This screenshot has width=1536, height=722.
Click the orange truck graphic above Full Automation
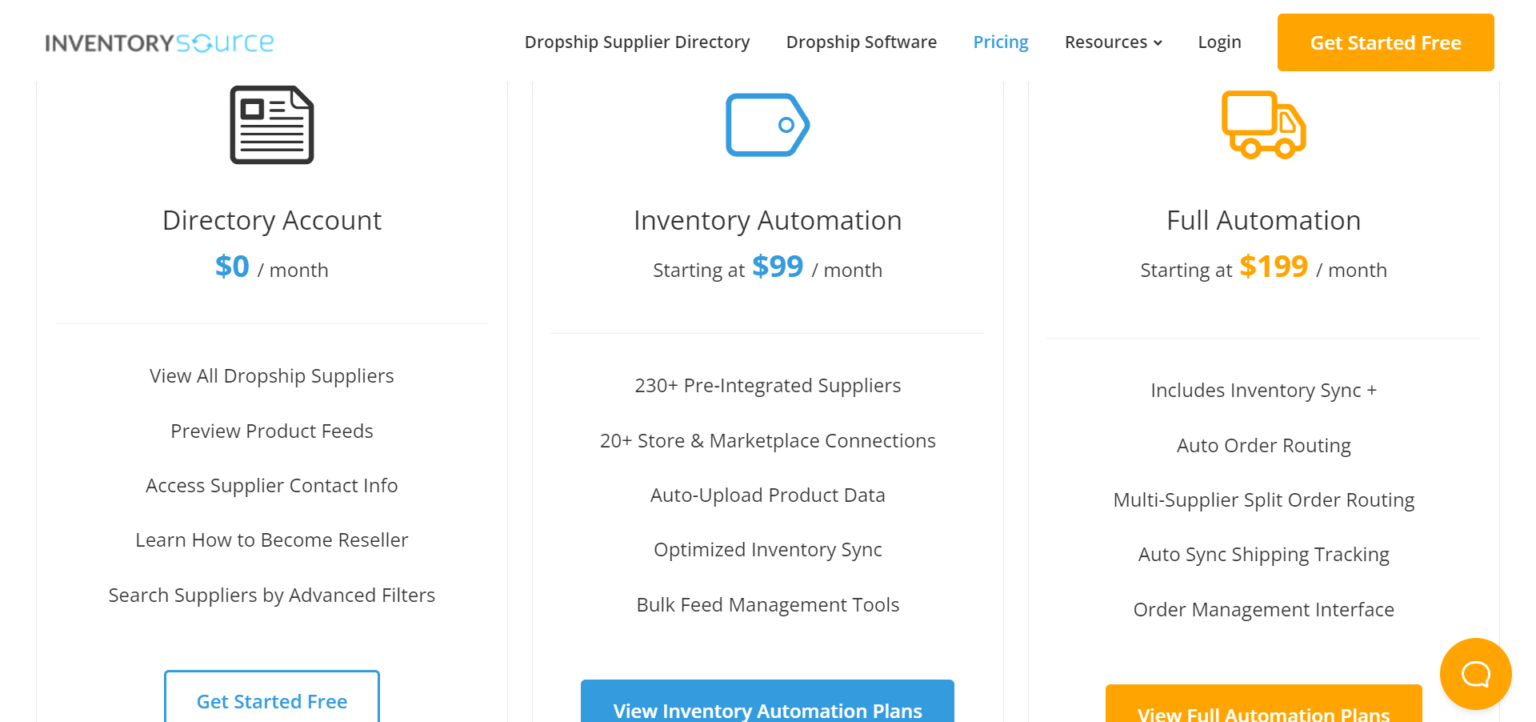tap(1263, 124)
